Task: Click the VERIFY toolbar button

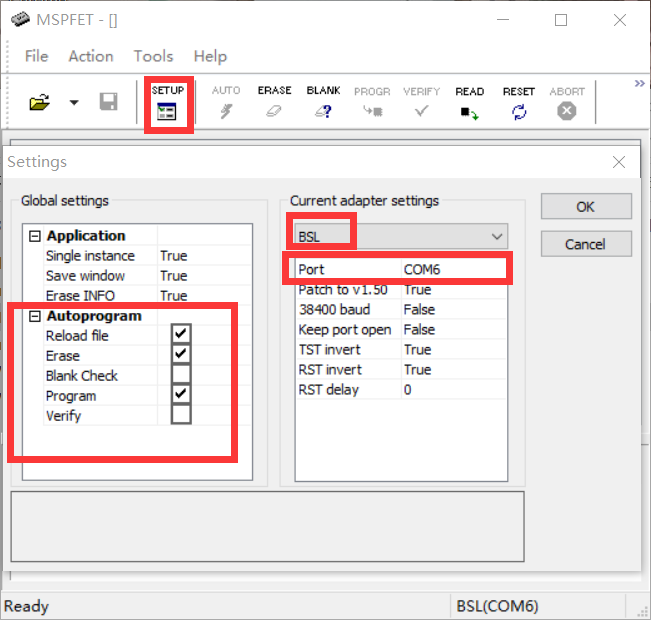Action: 421,103
